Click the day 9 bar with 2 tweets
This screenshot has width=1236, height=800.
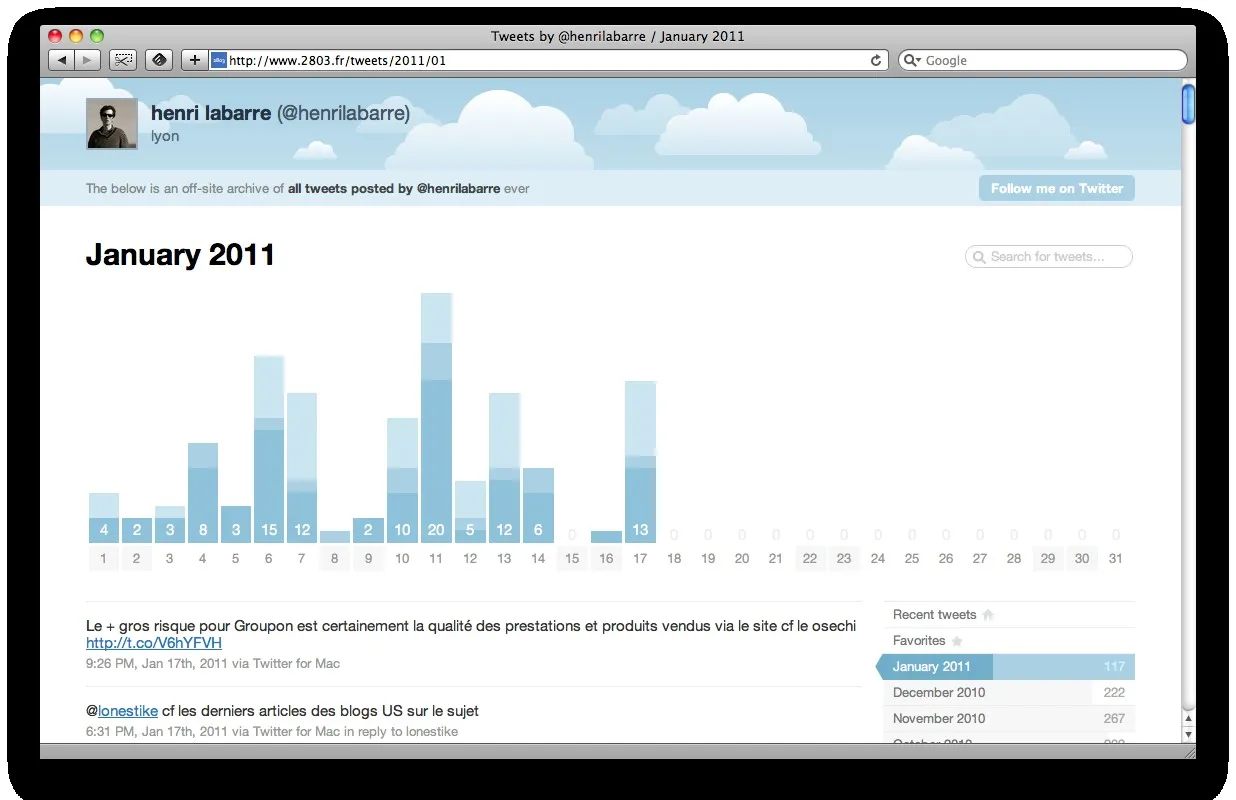(x=368, y=530)
